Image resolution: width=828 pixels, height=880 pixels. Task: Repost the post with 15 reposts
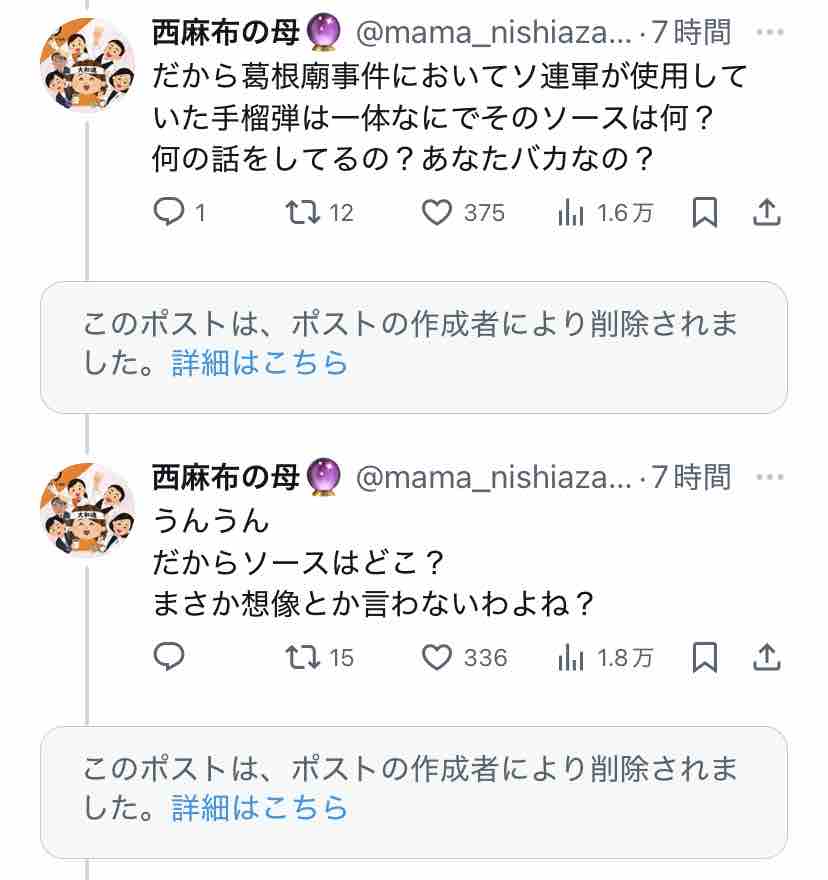pos(301,657)
